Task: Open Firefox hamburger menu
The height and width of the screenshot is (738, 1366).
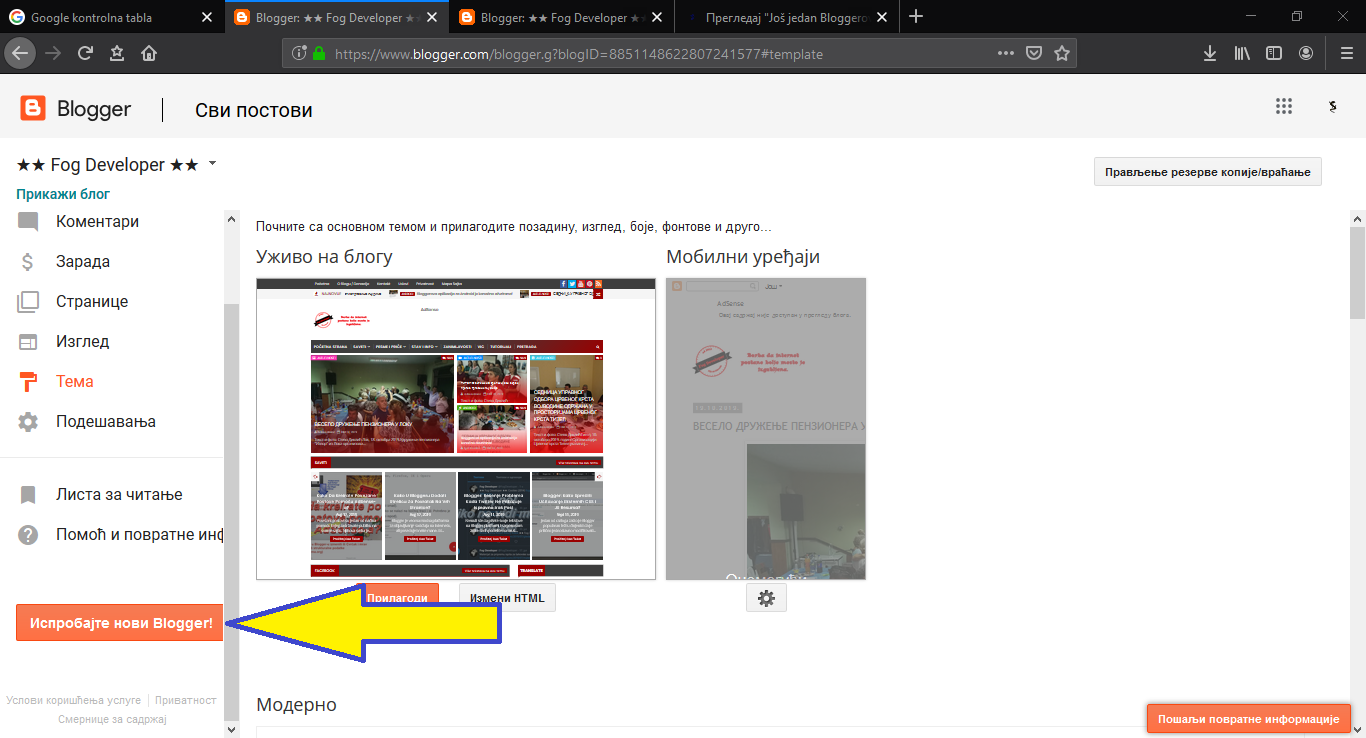Action: point(1346,53)
